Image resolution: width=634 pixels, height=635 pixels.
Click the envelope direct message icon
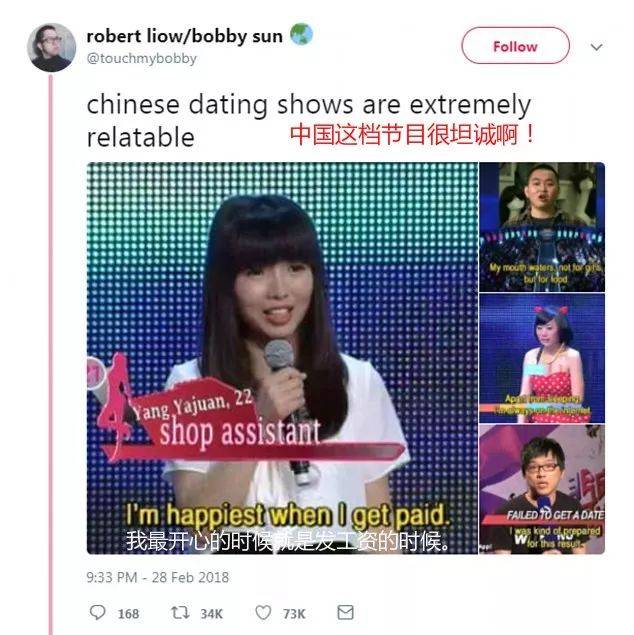[345, 612]
